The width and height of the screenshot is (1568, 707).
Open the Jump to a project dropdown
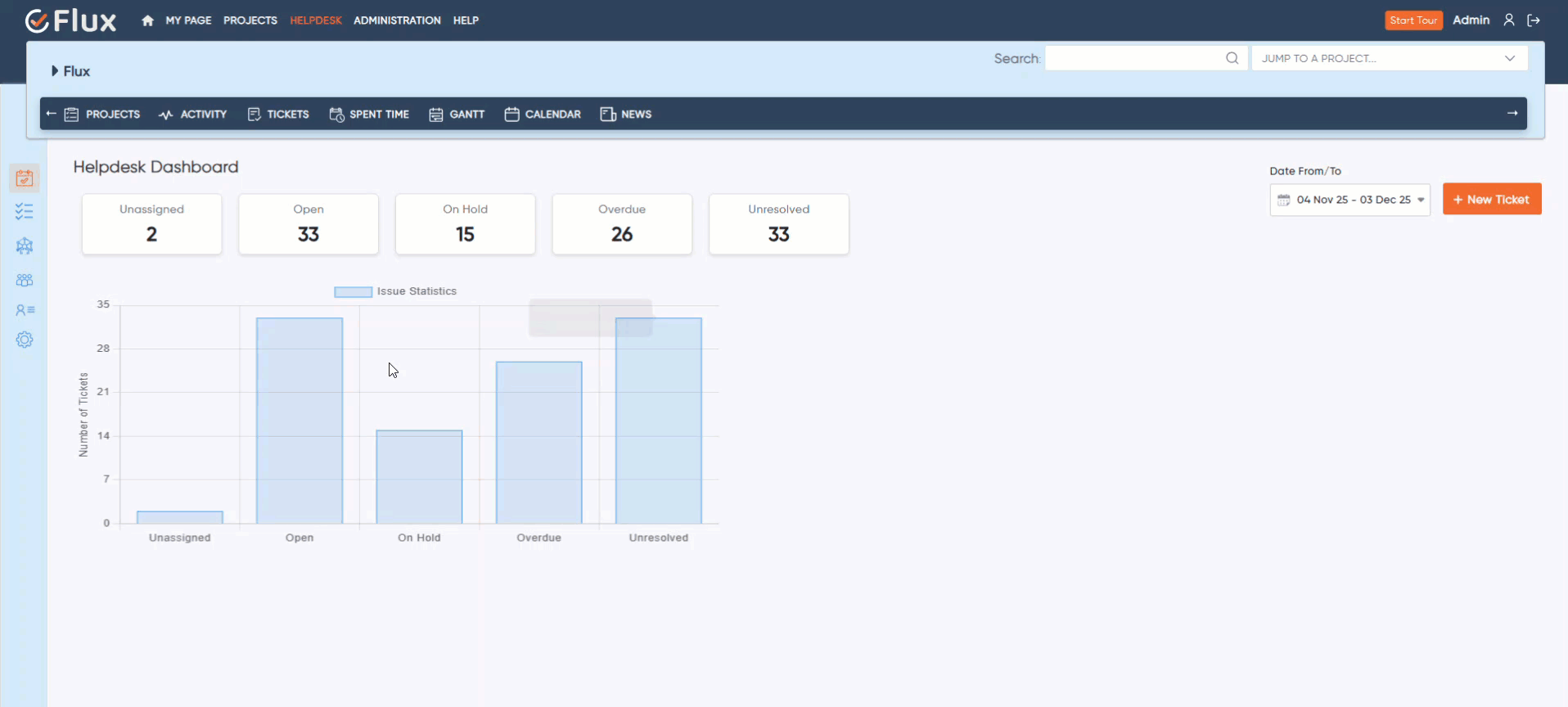(1390, 58)
